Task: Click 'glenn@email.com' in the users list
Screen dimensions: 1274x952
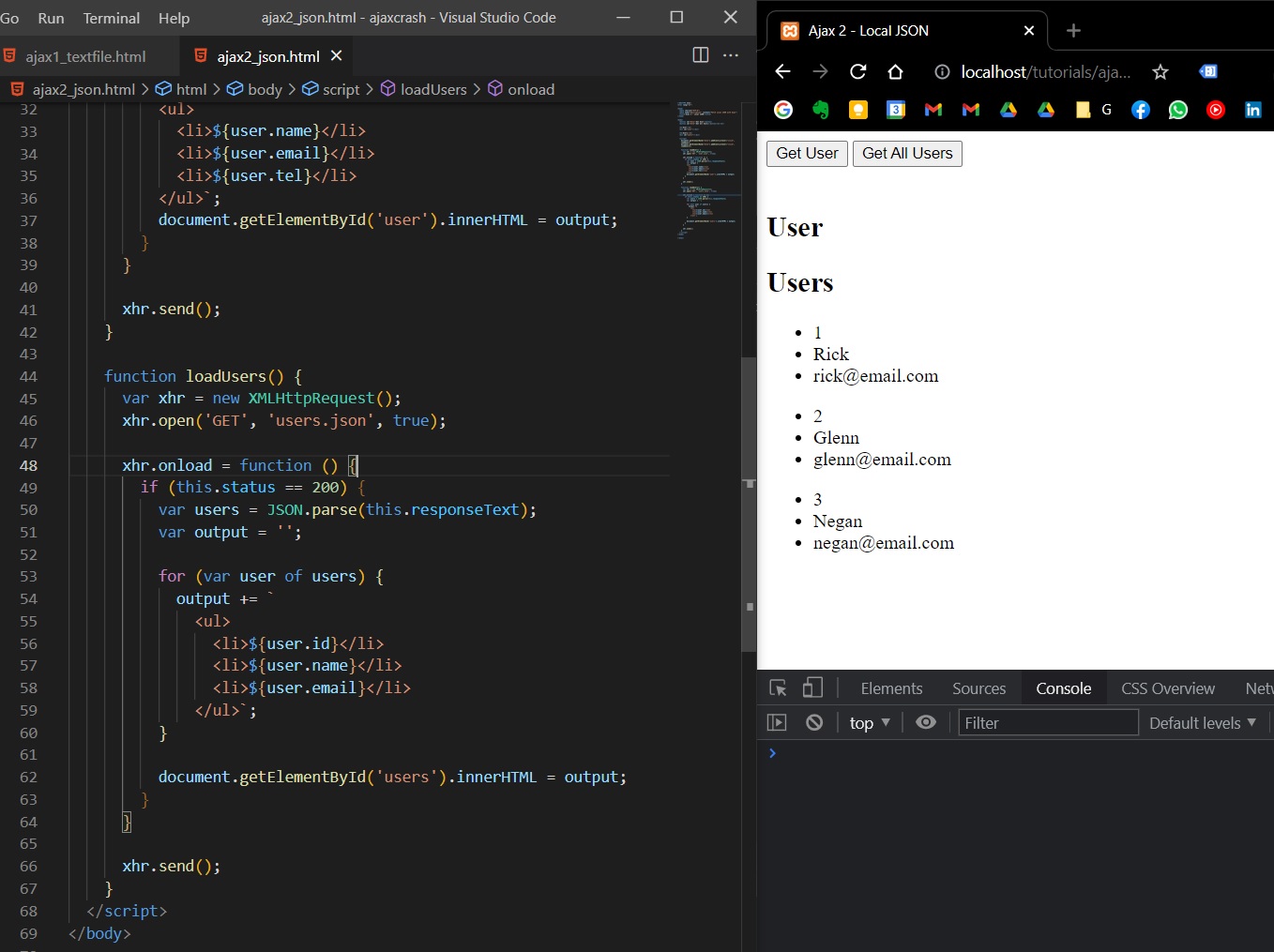Action: click(x=882, y=460)
